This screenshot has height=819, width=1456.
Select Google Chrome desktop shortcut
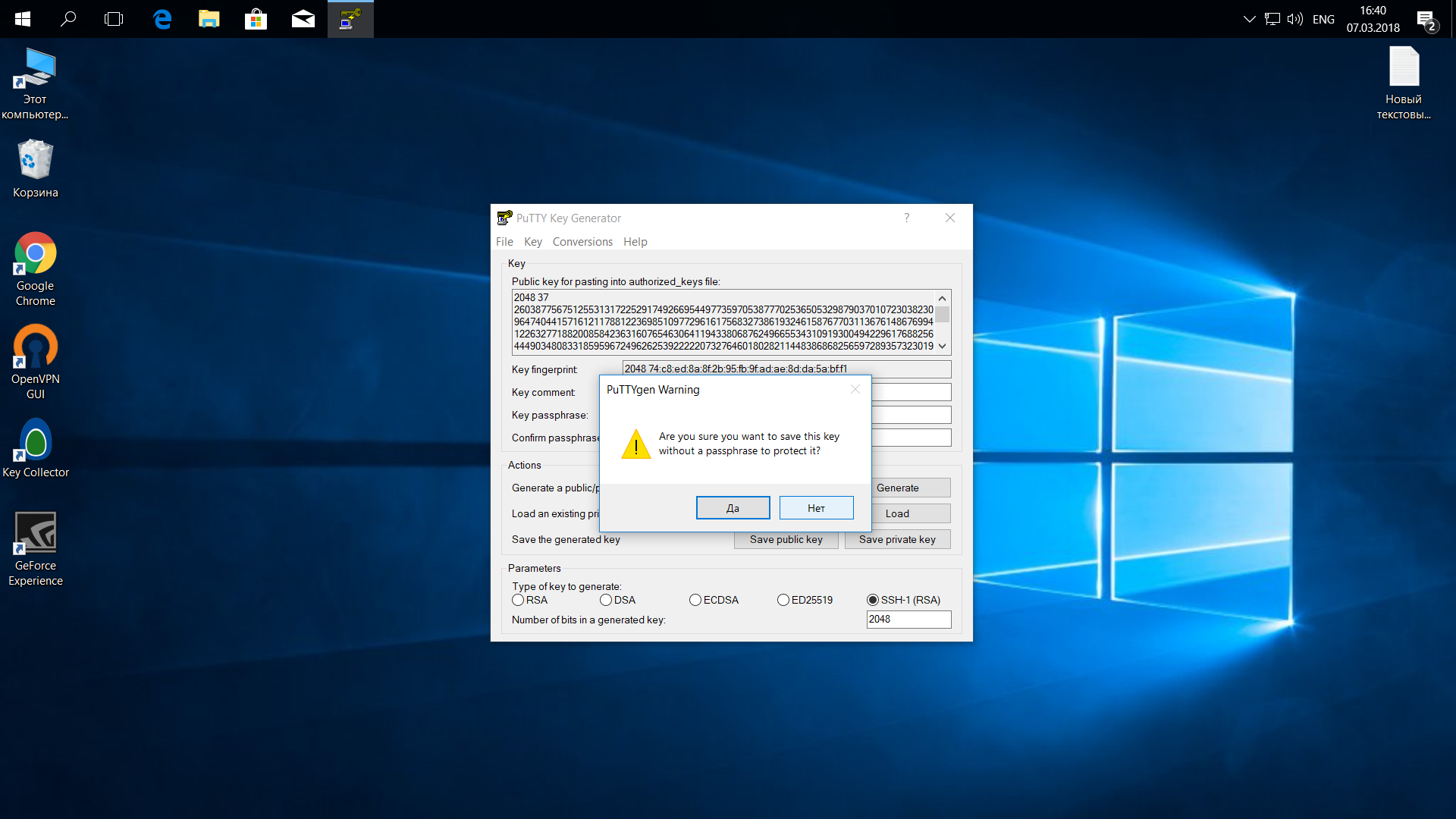pos(35,269)
